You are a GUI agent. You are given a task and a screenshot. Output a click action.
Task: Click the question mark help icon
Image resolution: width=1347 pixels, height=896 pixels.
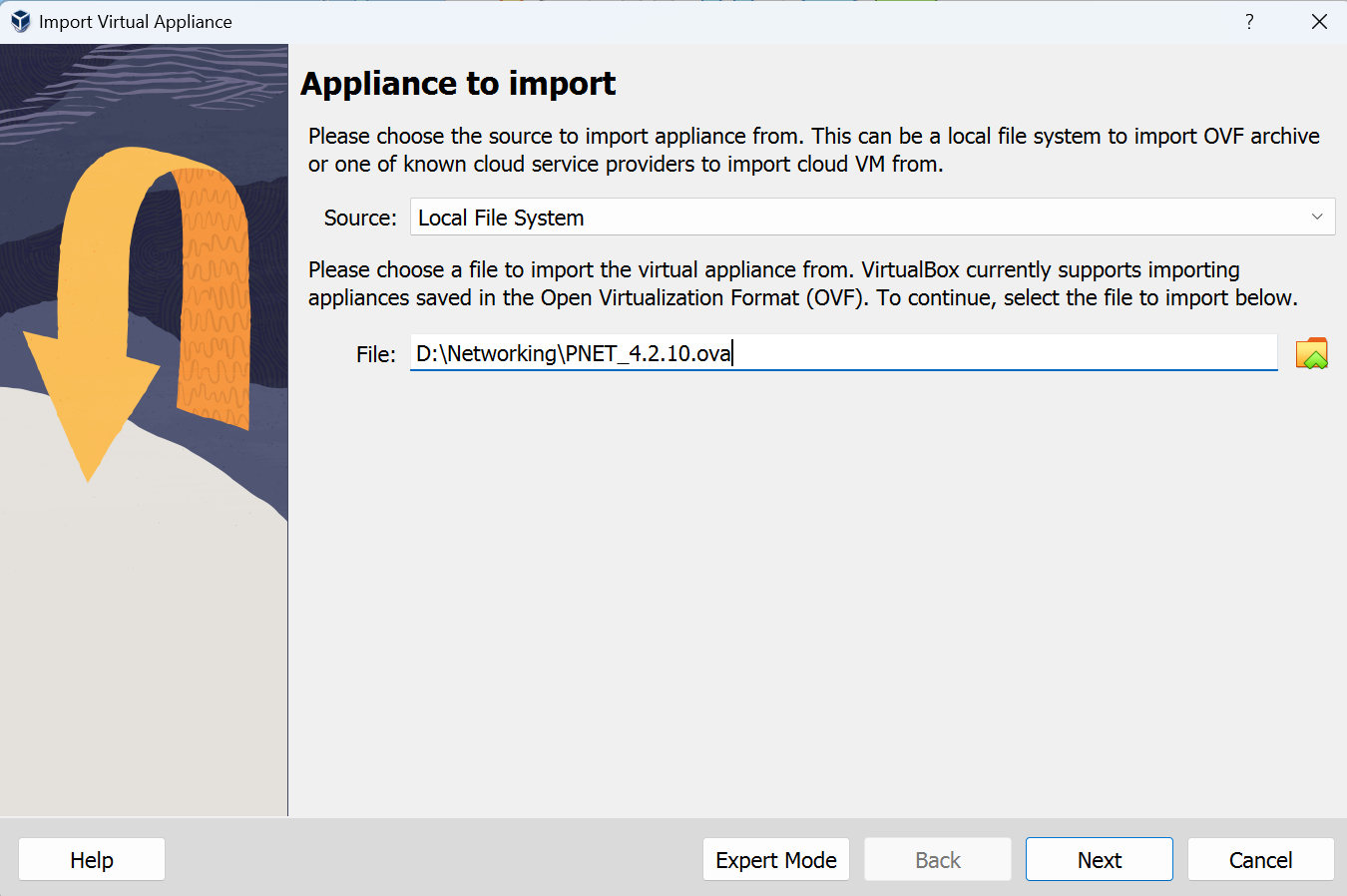(x=1249, y=21)
